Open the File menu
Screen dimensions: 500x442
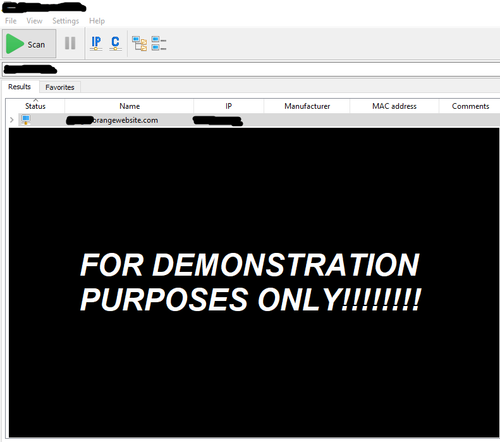tap(11, 21)
